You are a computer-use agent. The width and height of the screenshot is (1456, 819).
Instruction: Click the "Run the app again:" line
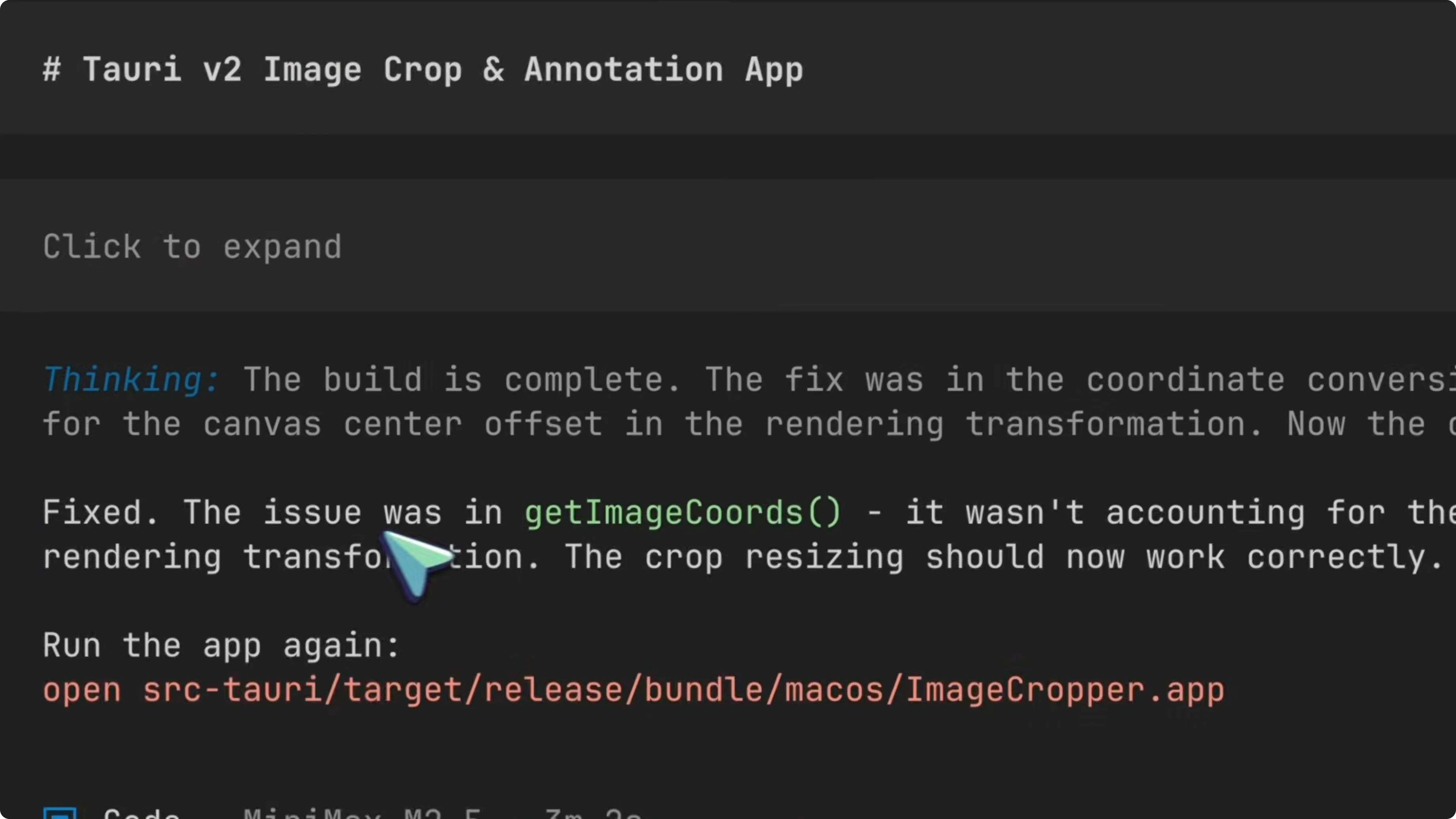click(x=220, y=645)
